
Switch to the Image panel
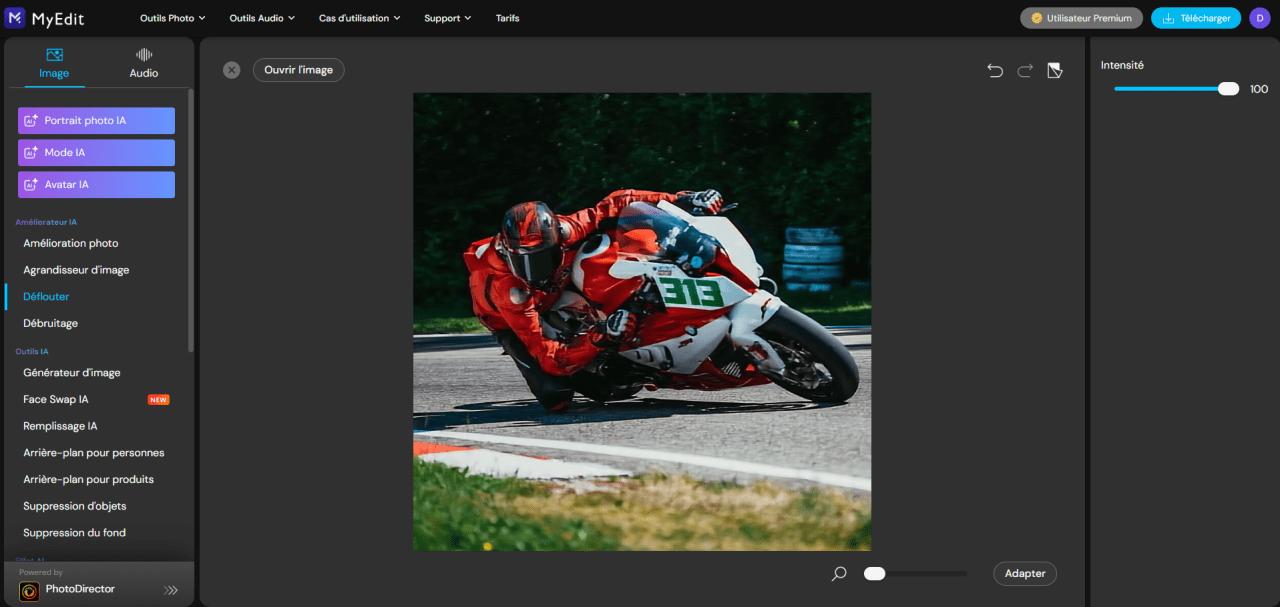[x=54, y=63]
